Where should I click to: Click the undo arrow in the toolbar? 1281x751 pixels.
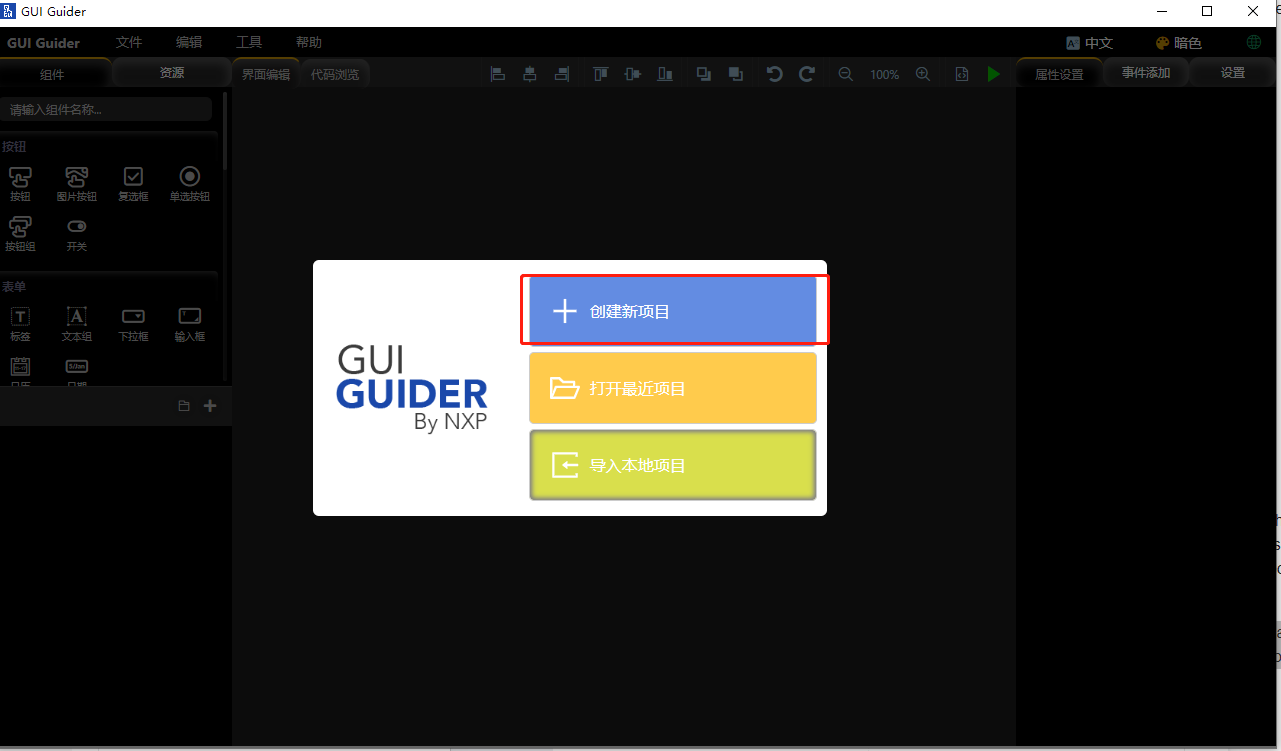pyautogui.click(x=773, y=73)
